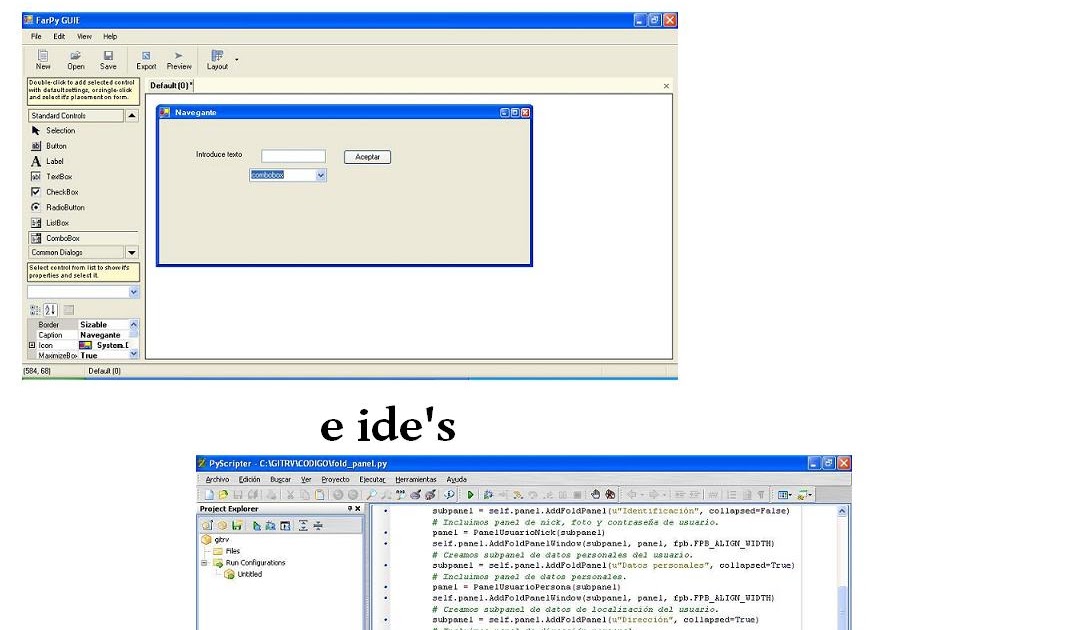Click the Aceptar button on Navegante

[x=368, y=157]
